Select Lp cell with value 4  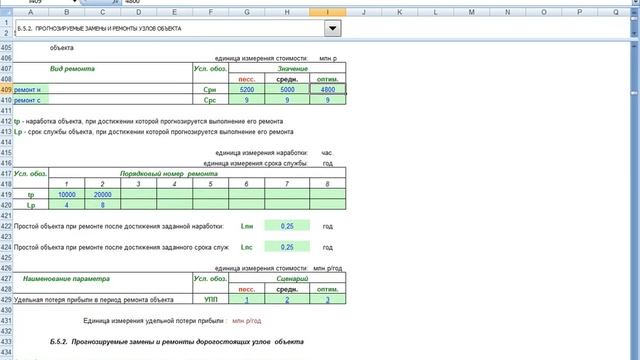(x=67, y=205)
